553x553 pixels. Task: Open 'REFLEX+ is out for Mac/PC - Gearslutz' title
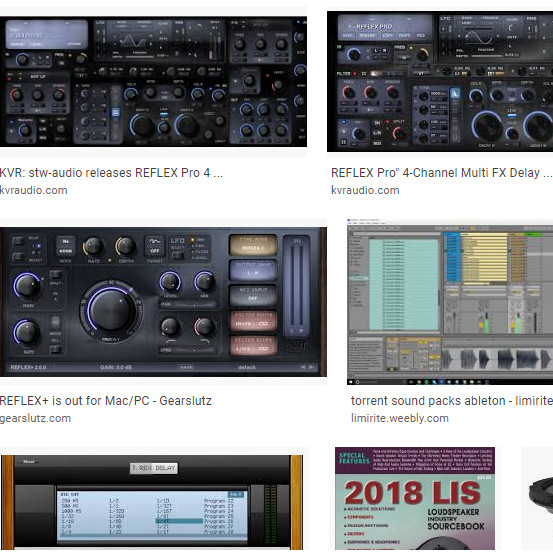tap(106, 401)
